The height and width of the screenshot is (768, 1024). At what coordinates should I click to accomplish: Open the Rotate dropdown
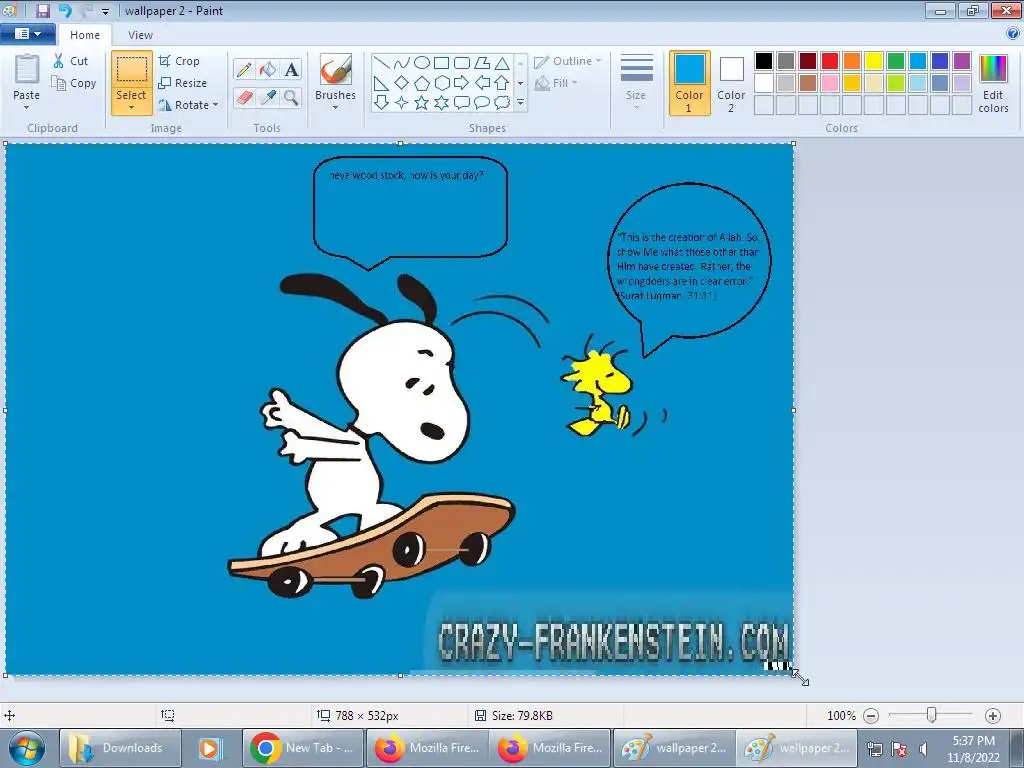[187, 105]
